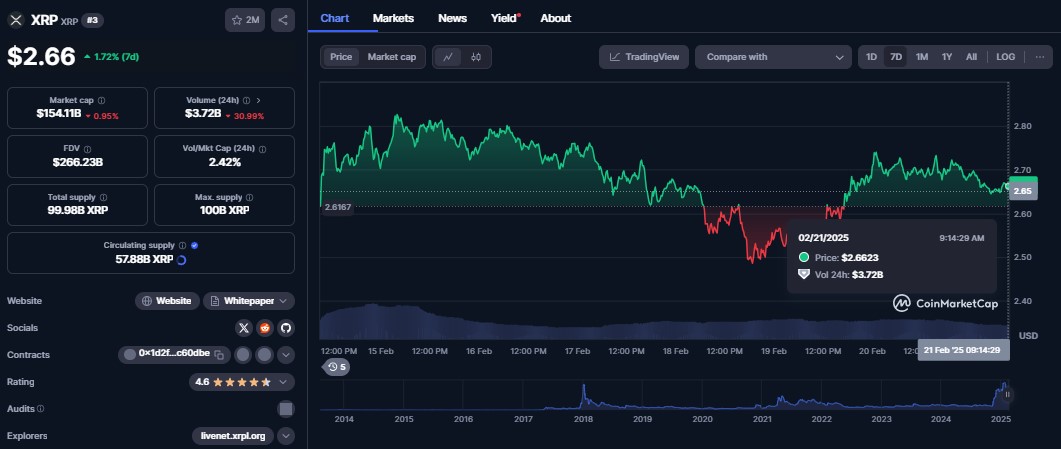Open livenet.xrpl.org explorer link

233,436
